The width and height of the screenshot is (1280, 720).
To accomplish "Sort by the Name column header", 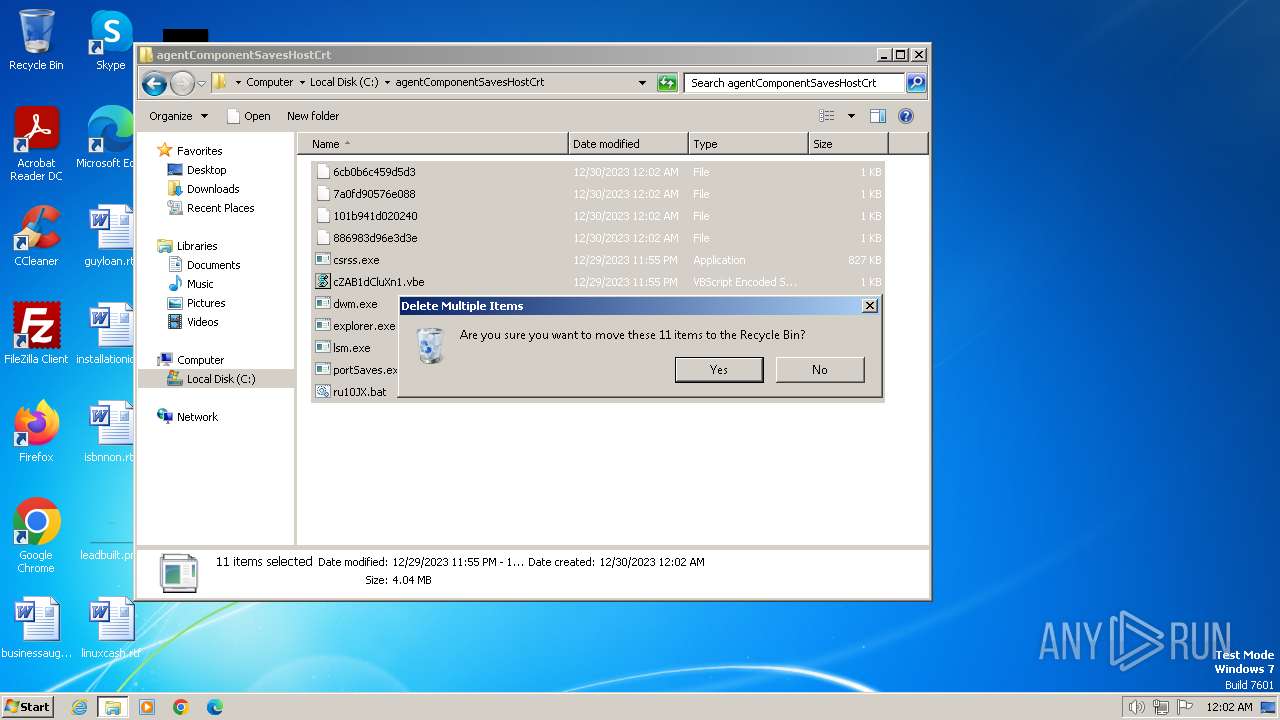I will click(x=432, y=144).
